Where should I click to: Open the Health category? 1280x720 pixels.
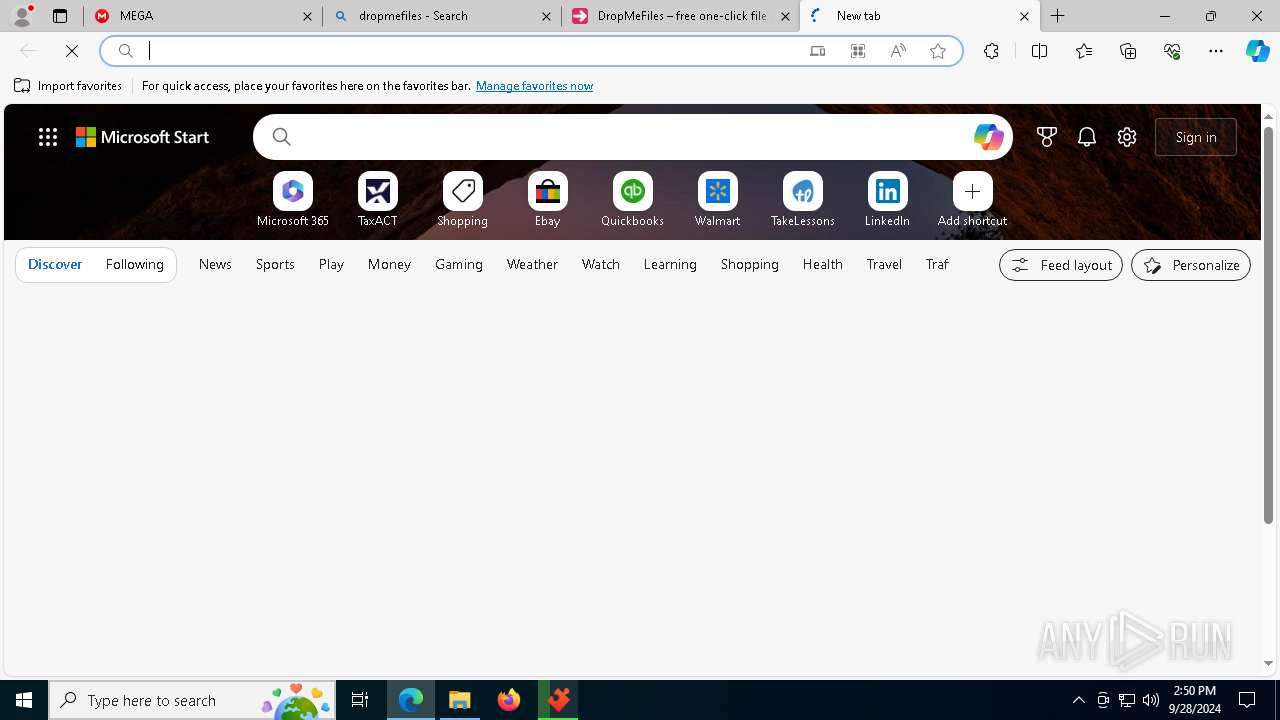[x=822, y=265]
